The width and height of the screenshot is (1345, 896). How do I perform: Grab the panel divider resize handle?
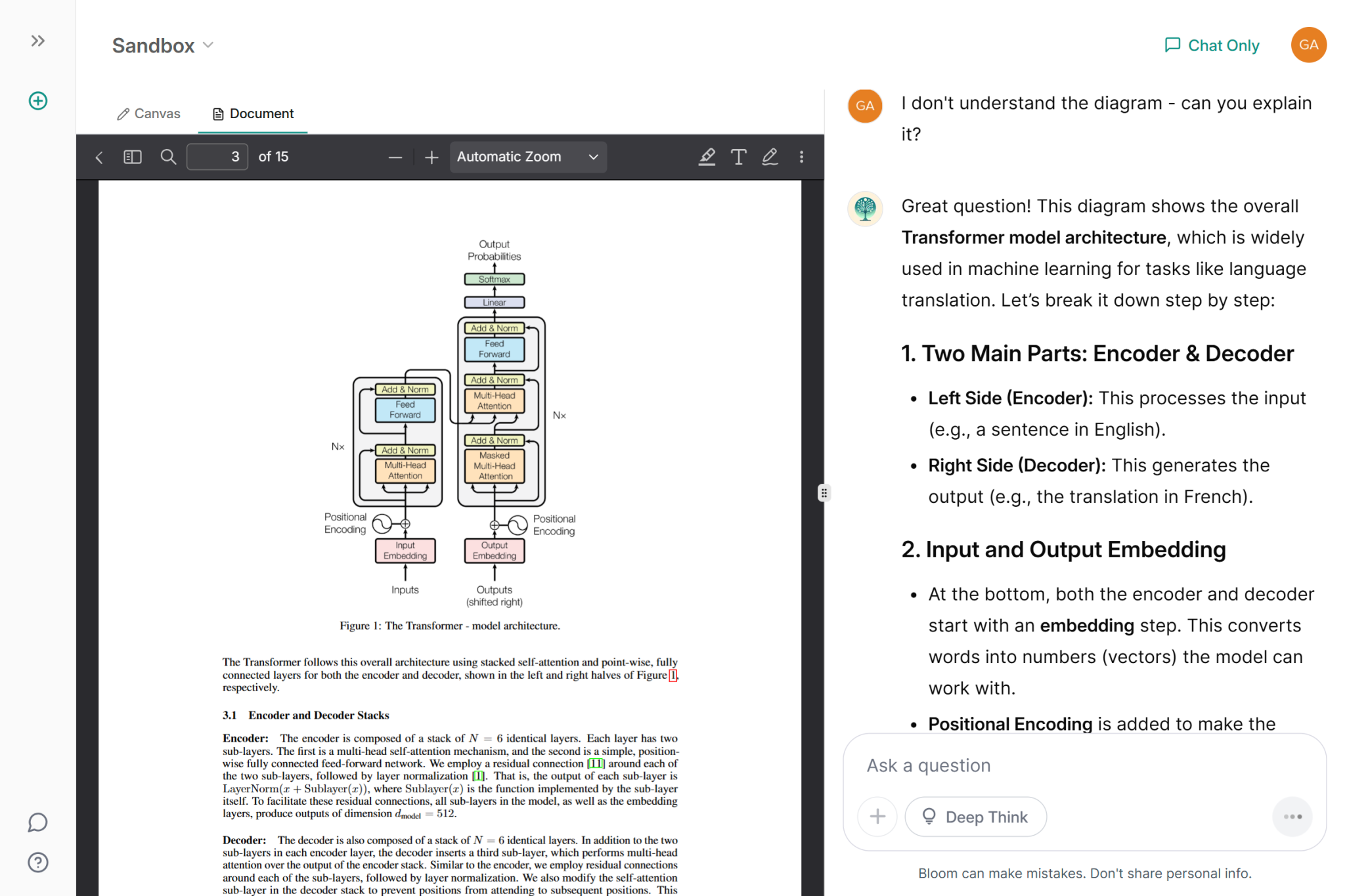tap(824, 492)
